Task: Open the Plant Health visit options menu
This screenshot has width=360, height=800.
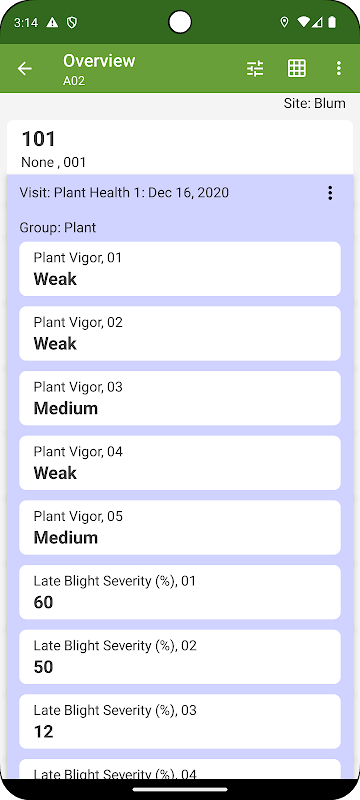Action: tap(330, 193)
